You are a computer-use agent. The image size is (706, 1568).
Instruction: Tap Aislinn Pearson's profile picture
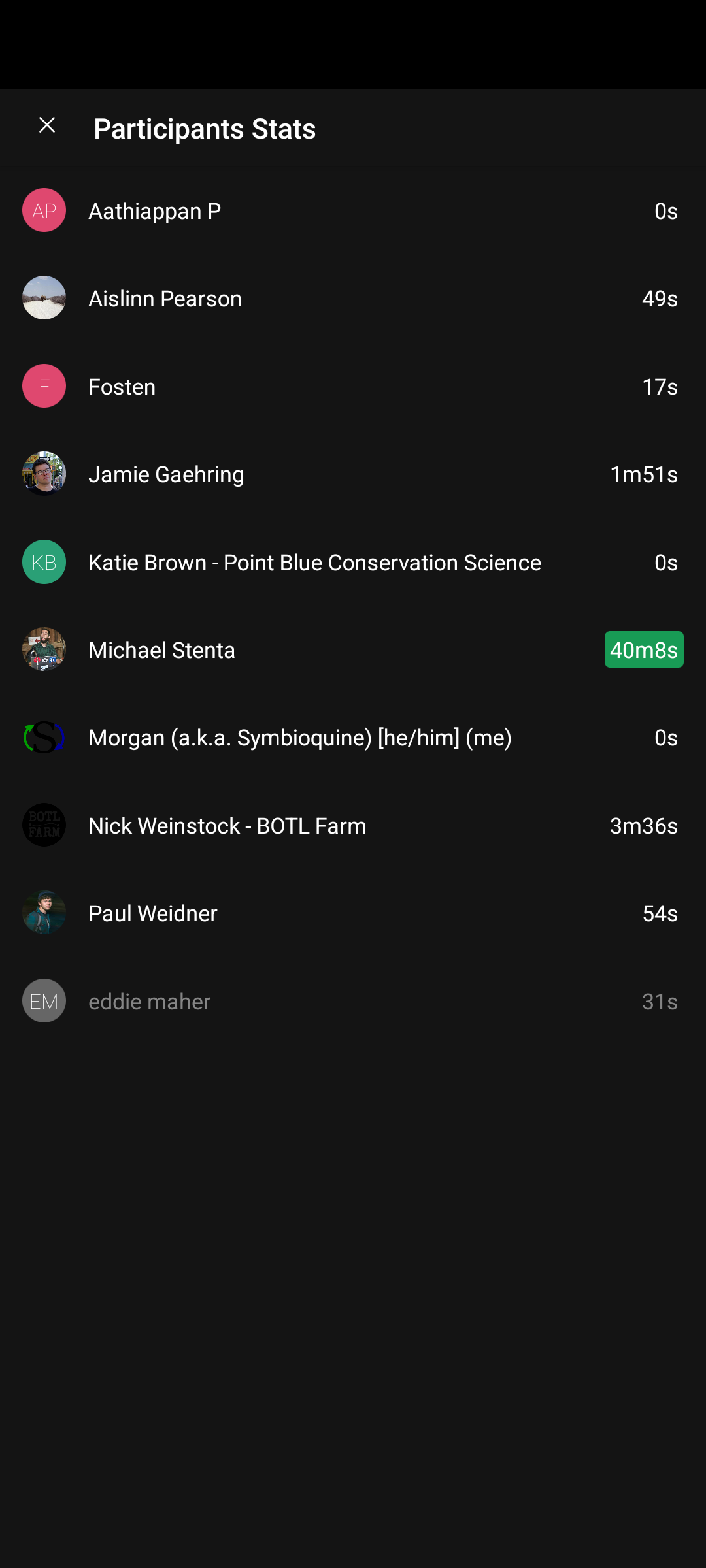[x=44, y=298]
